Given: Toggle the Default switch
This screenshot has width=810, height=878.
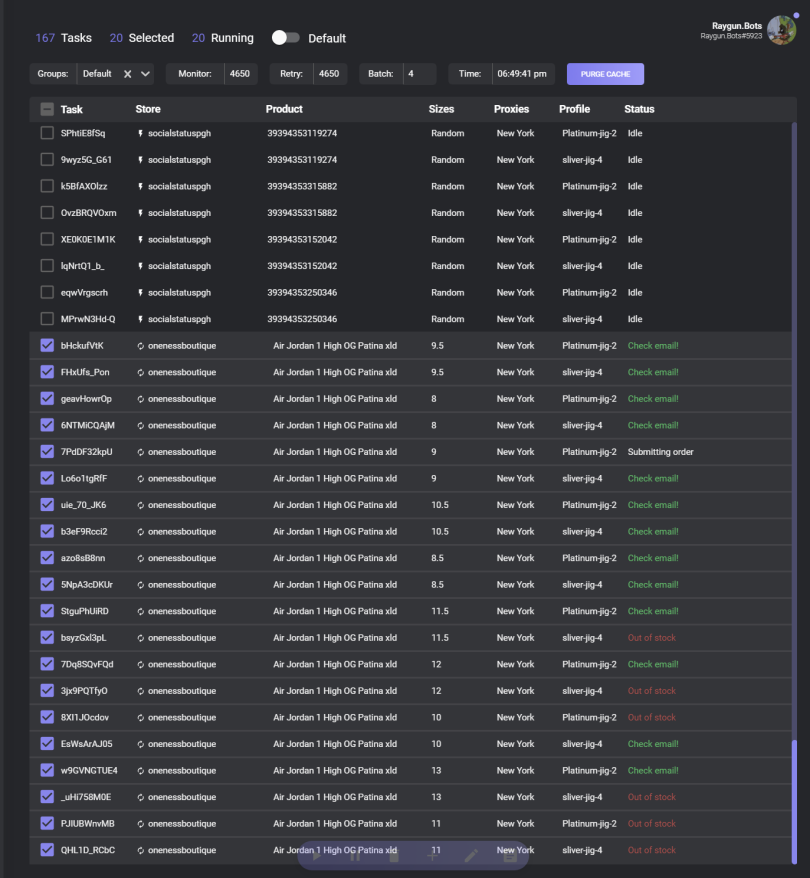Looking at the screenshot, I should tap(285, 38).
